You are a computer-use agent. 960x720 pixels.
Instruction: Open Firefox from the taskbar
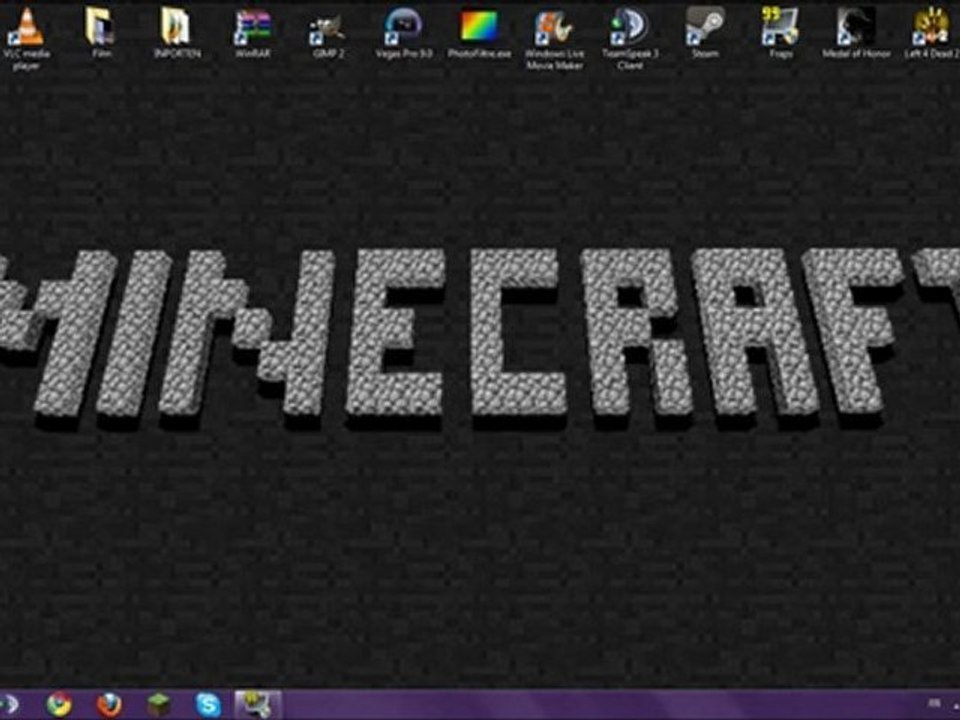pos(109,705)
